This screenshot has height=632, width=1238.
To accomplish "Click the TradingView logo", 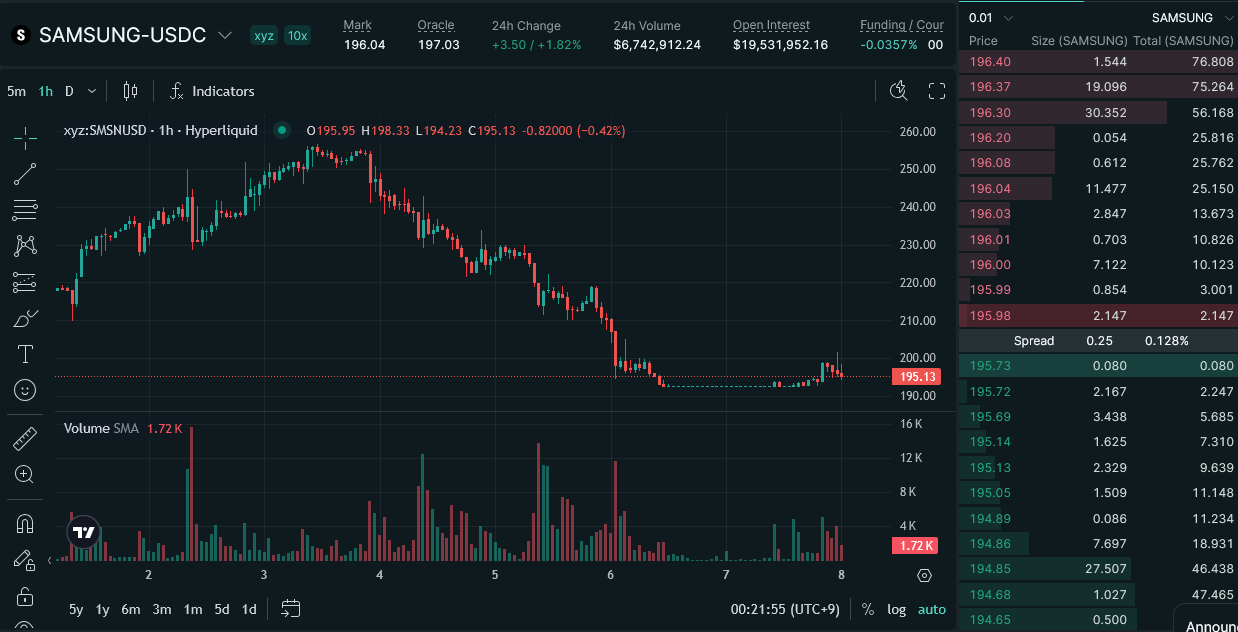I will click(x=84, y=533).
